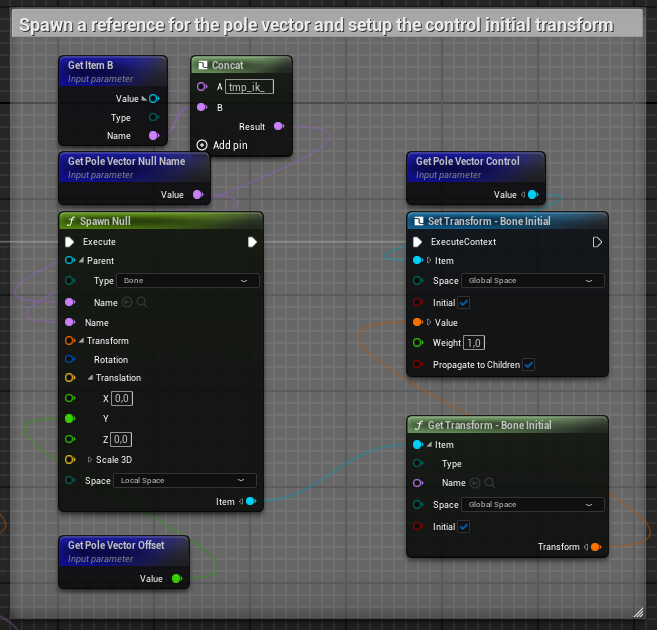Click the Type pin on Get Item B
657x630 pixels.
click(x=154, y=117)
